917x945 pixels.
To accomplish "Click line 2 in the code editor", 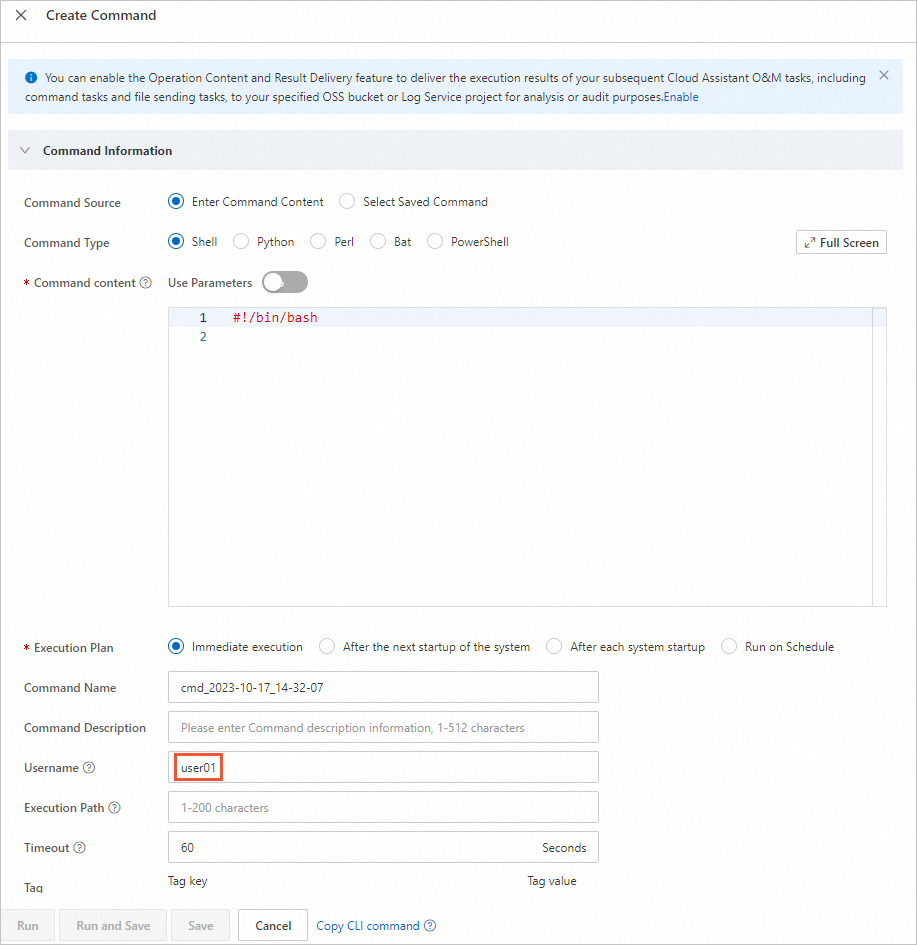I will (x=520, y=336).
